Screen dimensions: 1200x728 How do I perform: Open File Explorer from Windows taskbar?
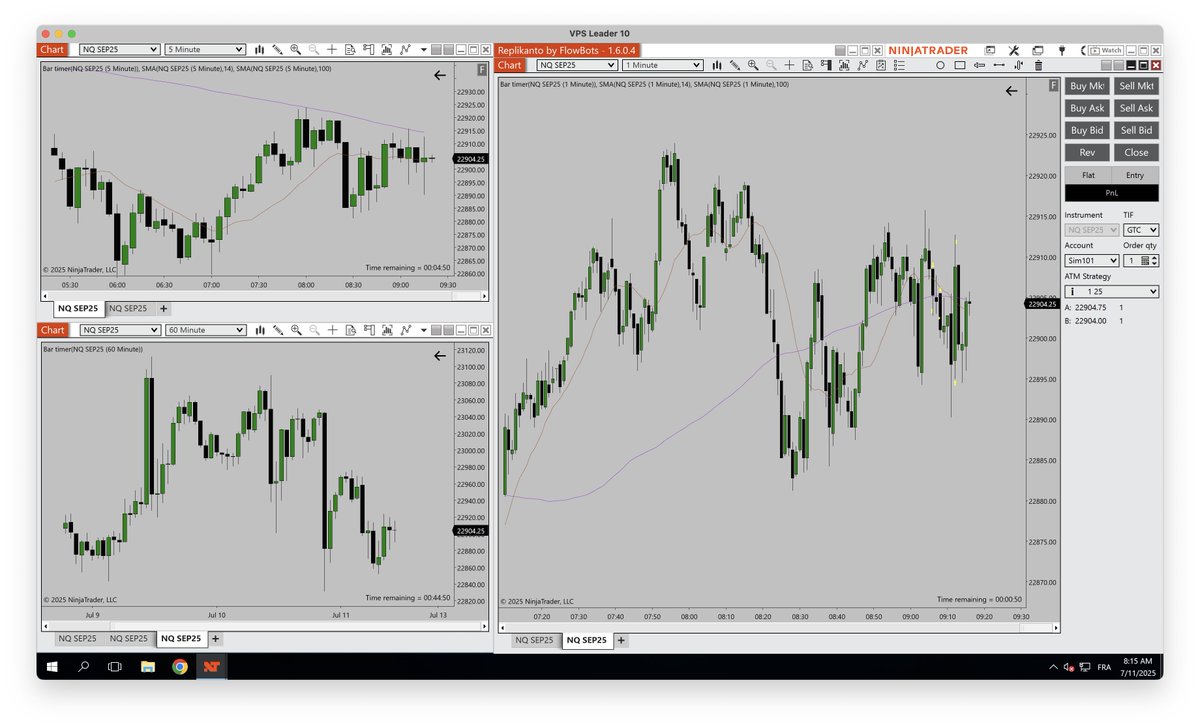pyautogui.click(x=147, y=666)
